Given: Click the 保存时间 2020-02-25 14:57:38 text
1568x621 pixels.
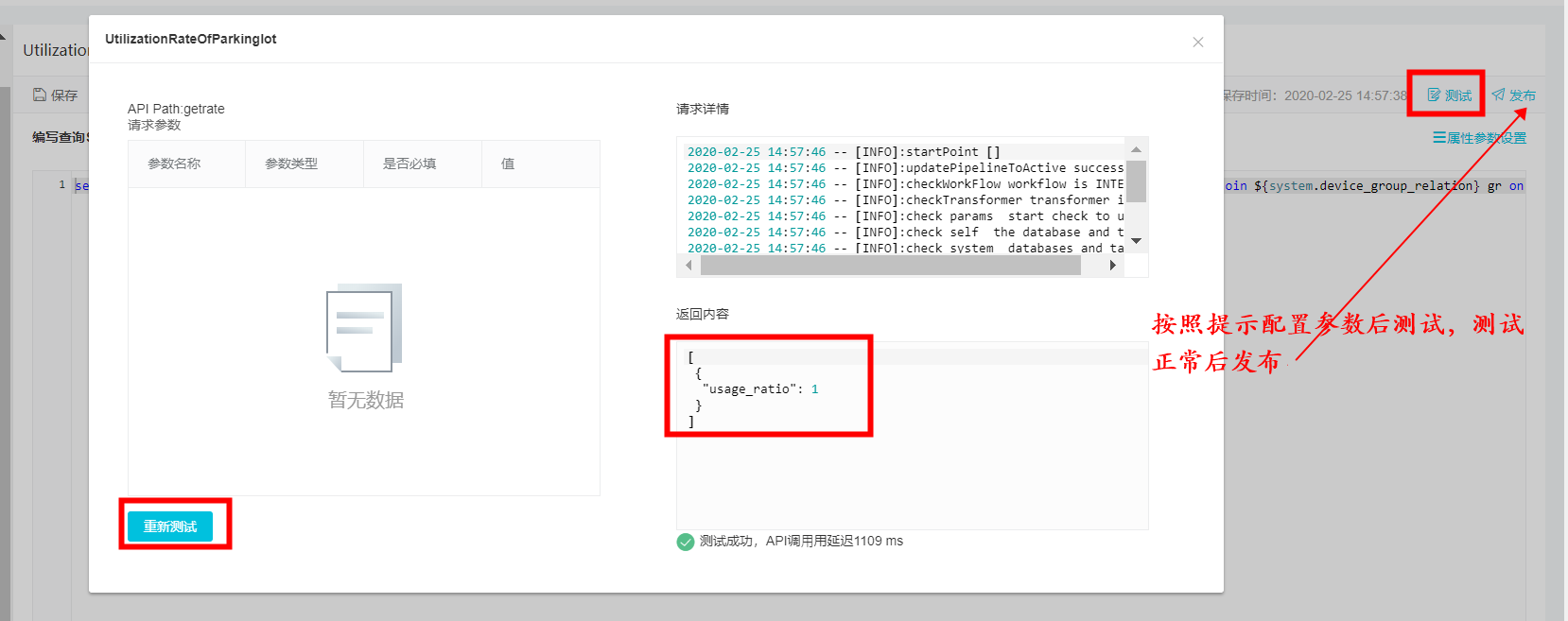Looking at the screenshot, I should (1315, 95).
